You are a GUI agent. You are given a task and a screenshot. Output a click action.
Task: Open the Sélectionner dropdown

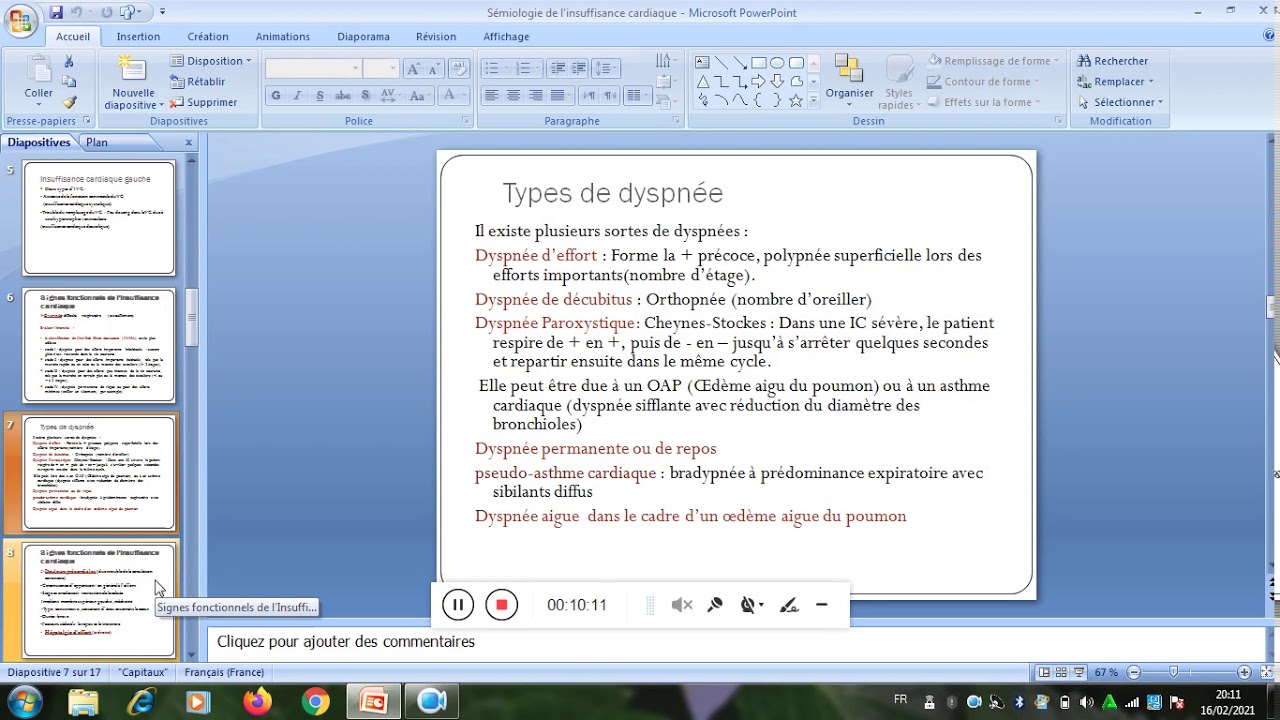(1121, 102)
